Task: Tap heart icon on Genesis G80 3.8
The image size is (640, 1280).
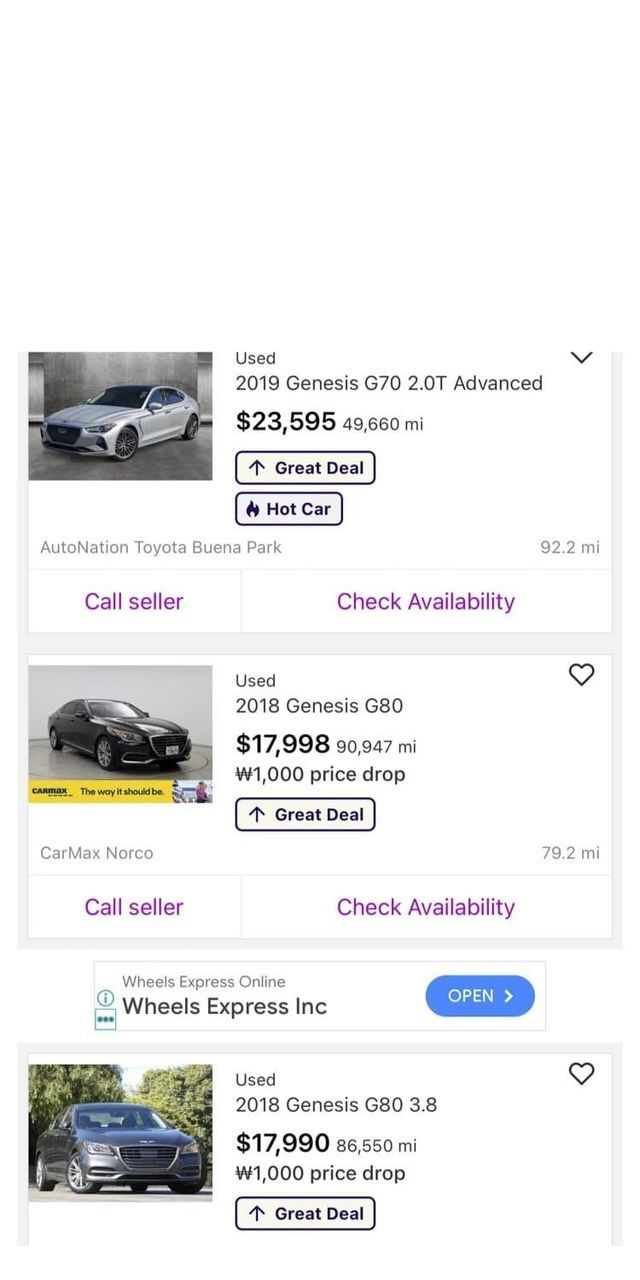Action: click(581, 1073)
